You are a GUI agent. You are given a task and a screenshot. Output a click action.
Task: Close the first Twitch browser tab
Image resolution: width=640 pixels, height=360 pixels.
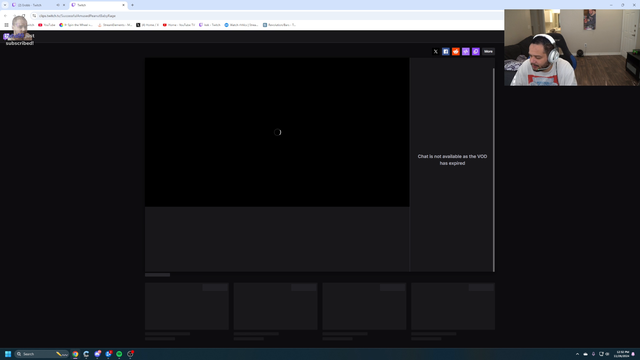tap(64, 5)
